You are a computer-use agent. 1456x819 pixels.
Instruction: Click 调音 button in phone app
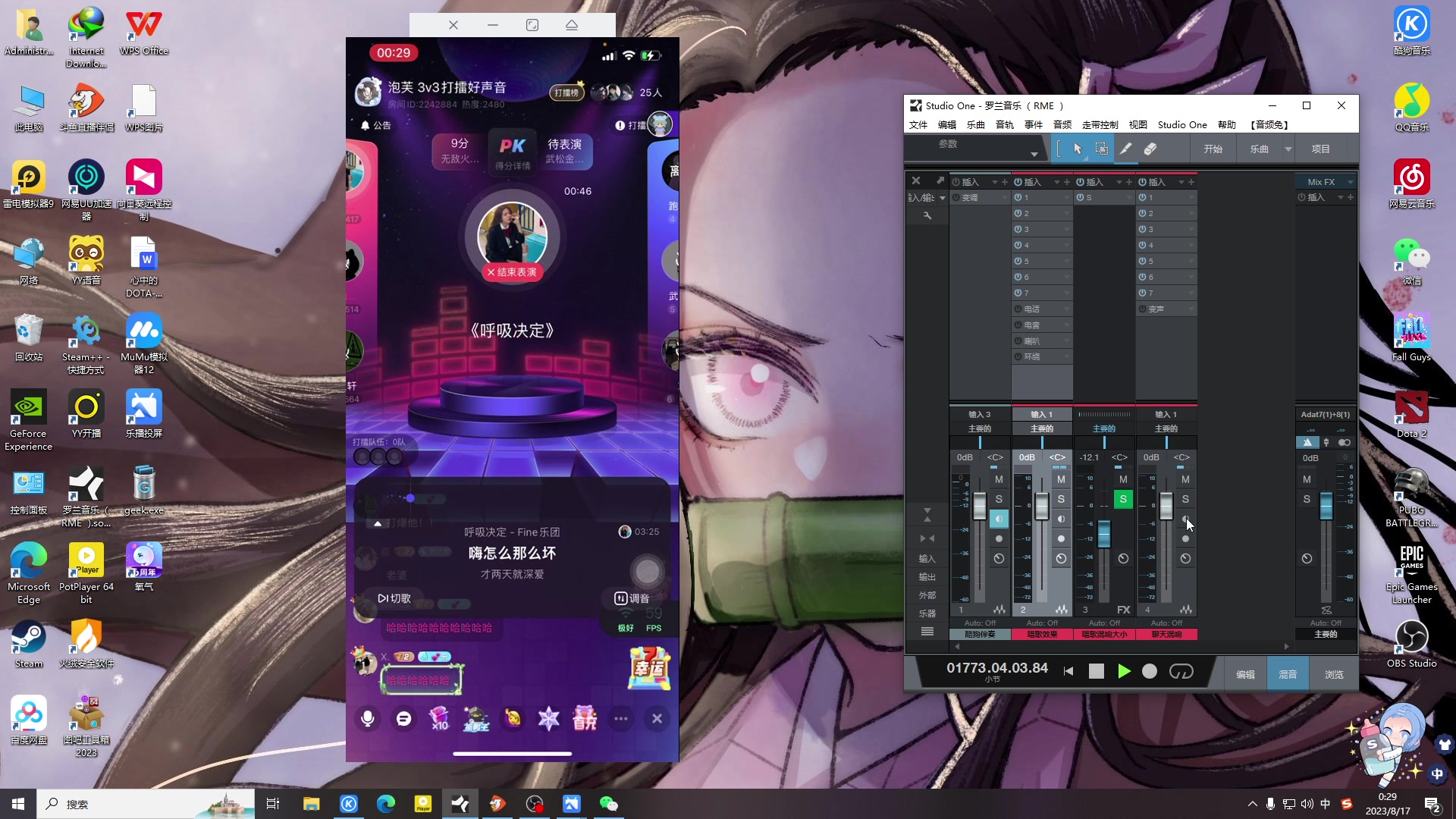coord(632,598)
